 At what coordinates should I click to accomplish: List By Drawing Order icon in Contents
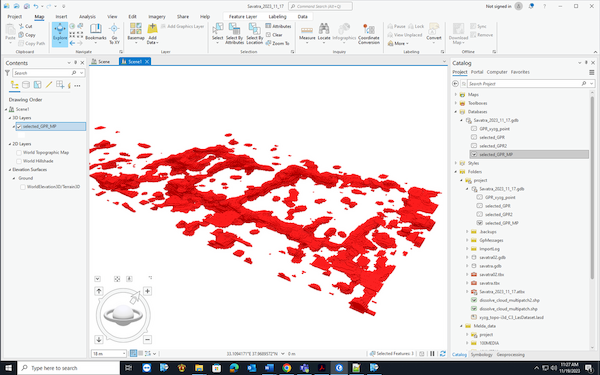pos(15,85)
